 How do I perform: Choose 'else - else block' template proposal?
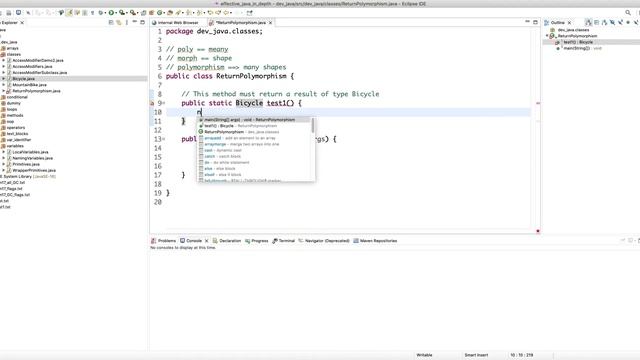[254, 169]
